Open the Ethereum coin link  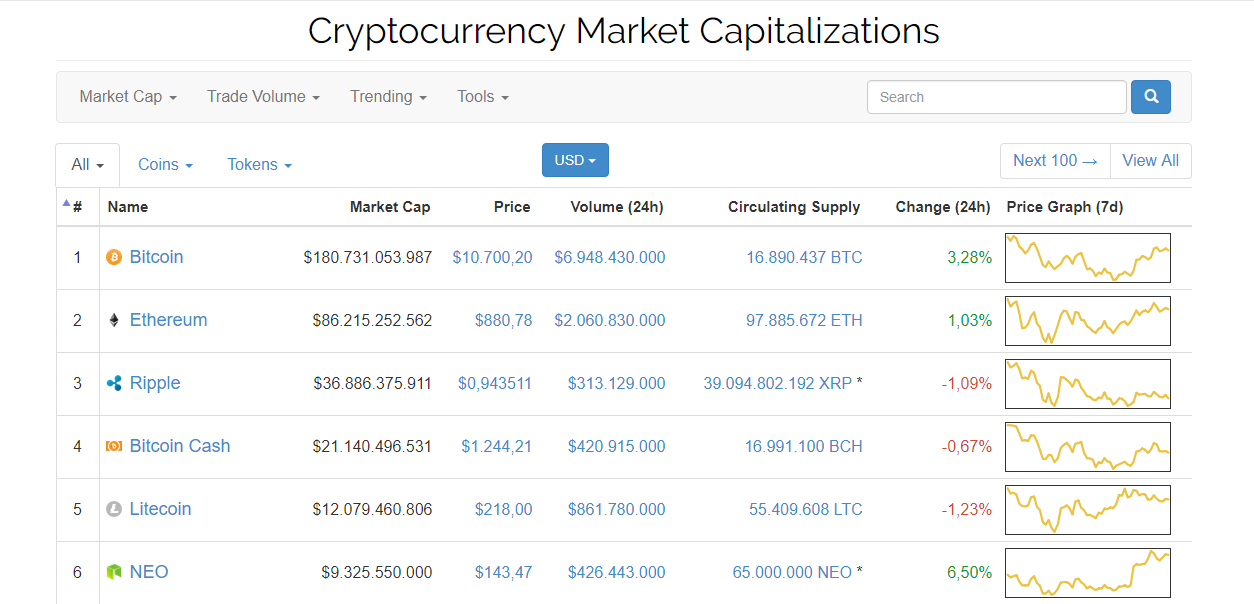click(x=168, y=320)
